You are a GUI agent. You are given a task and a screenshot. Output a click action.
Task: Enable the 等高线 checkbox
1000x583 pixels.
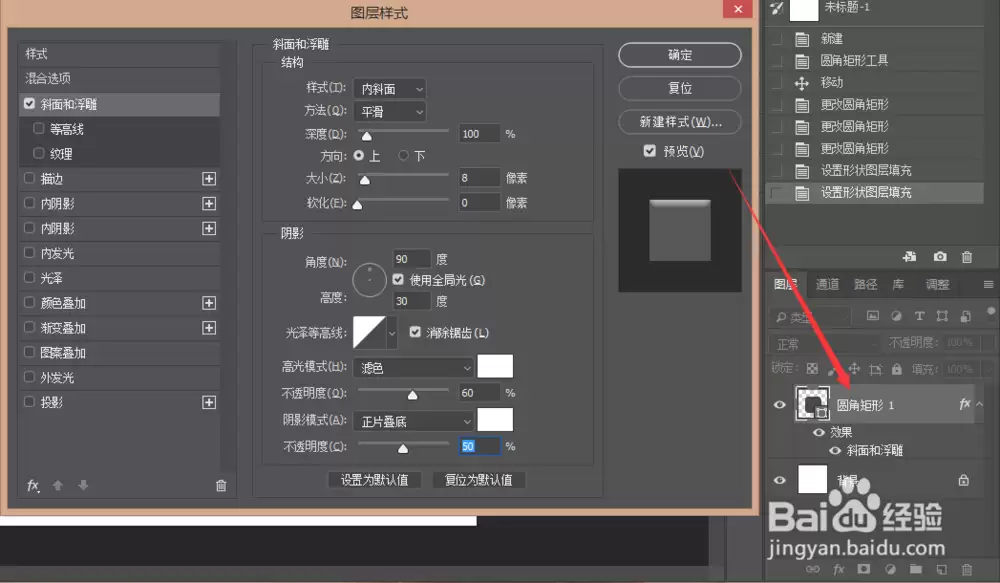pos(38,128)
